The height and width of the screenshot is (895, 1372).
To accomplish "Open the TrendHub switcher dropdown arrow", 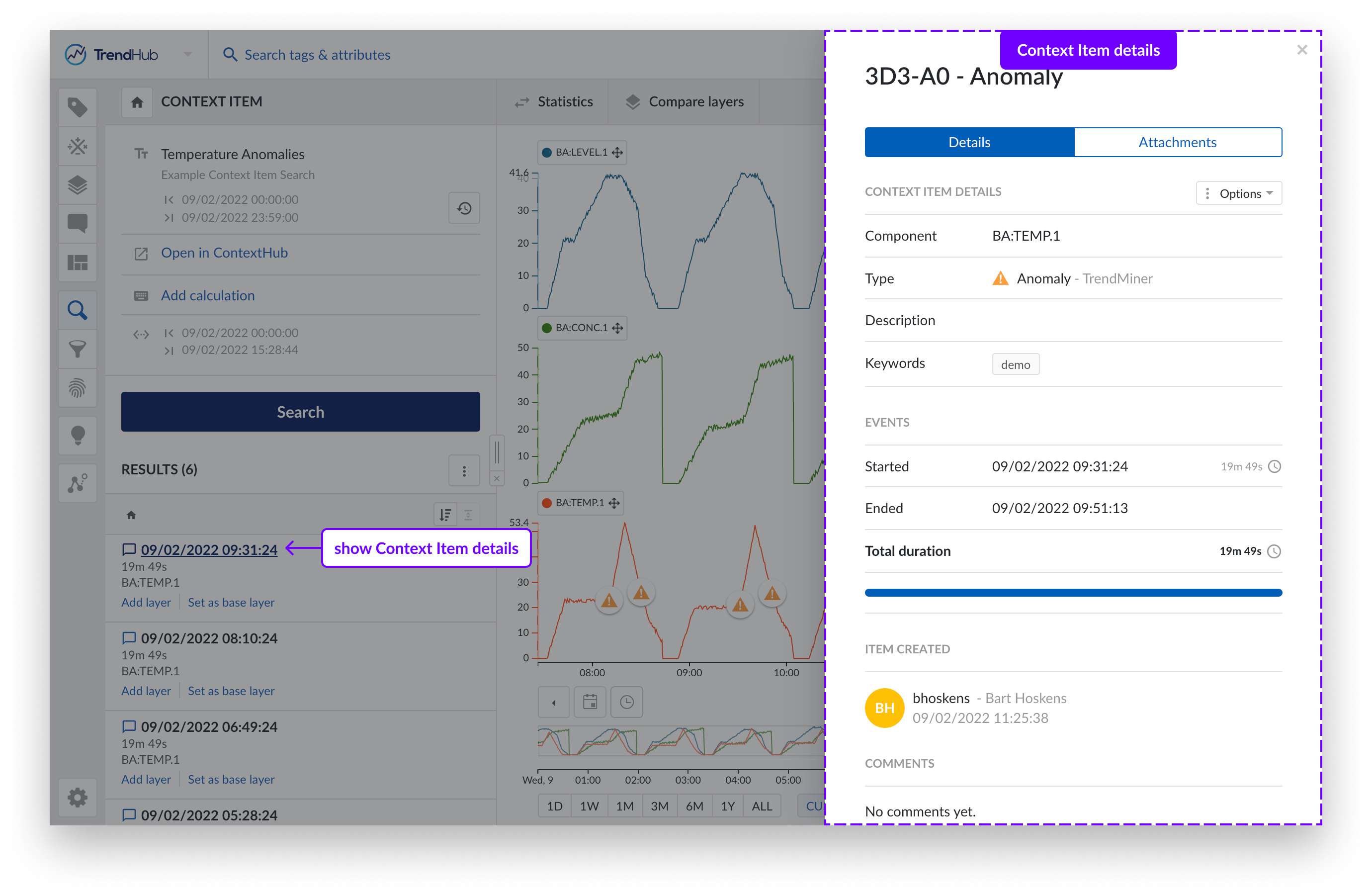I will click(x=187, y=54).
